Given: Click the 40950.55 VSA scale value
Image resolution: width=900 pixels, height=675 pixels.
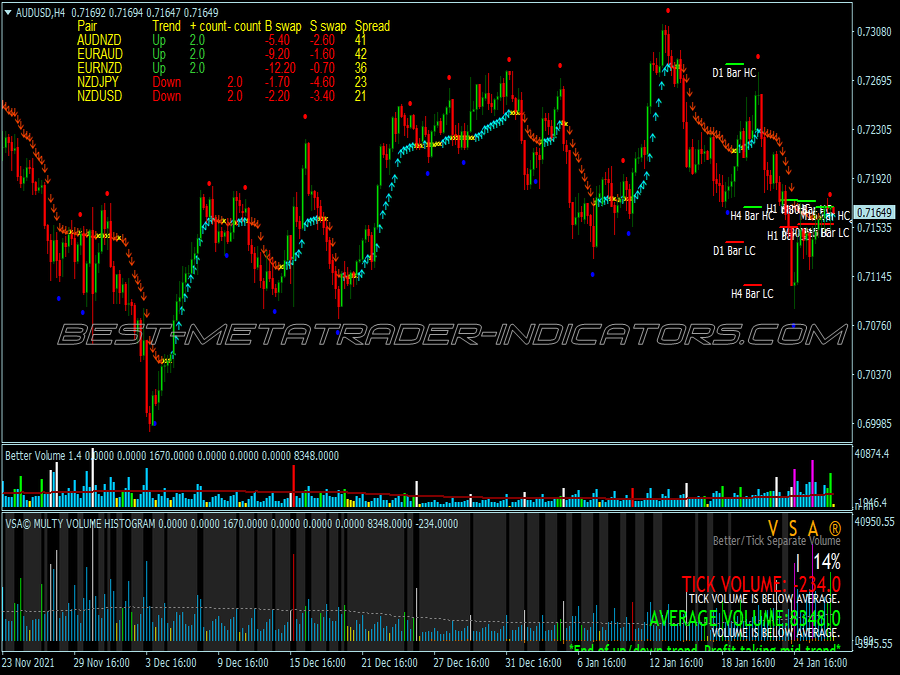Looking at the screenshot, I should click(874, 522).
